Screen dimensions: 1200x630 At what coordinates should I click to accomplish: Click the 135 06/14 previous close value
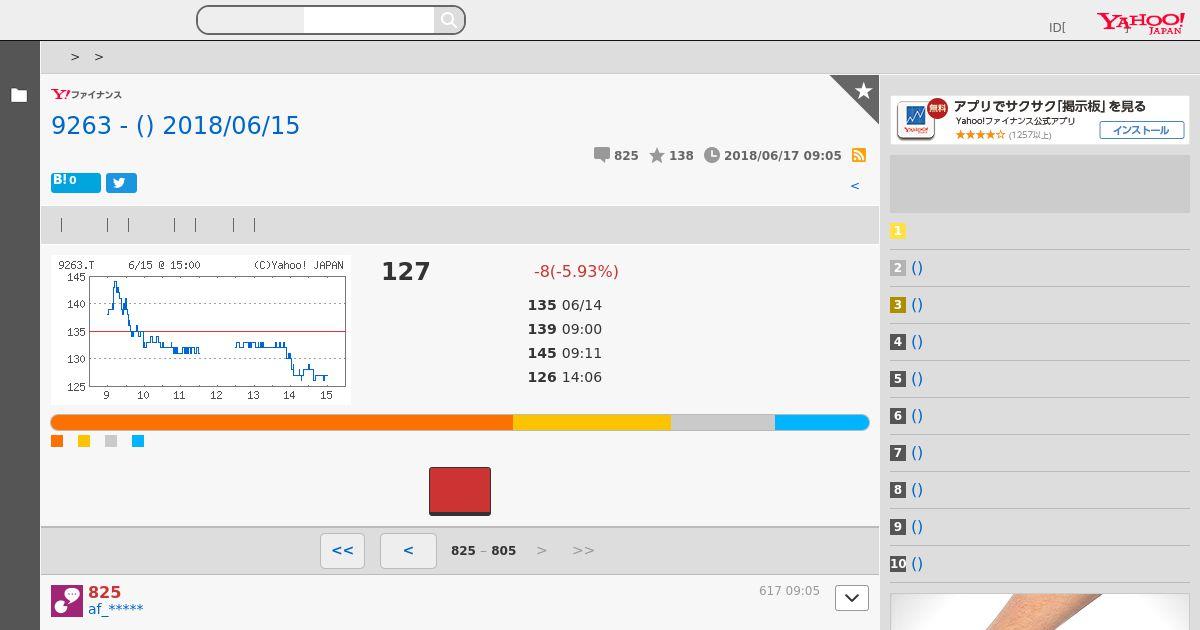(x=565, y=305)
